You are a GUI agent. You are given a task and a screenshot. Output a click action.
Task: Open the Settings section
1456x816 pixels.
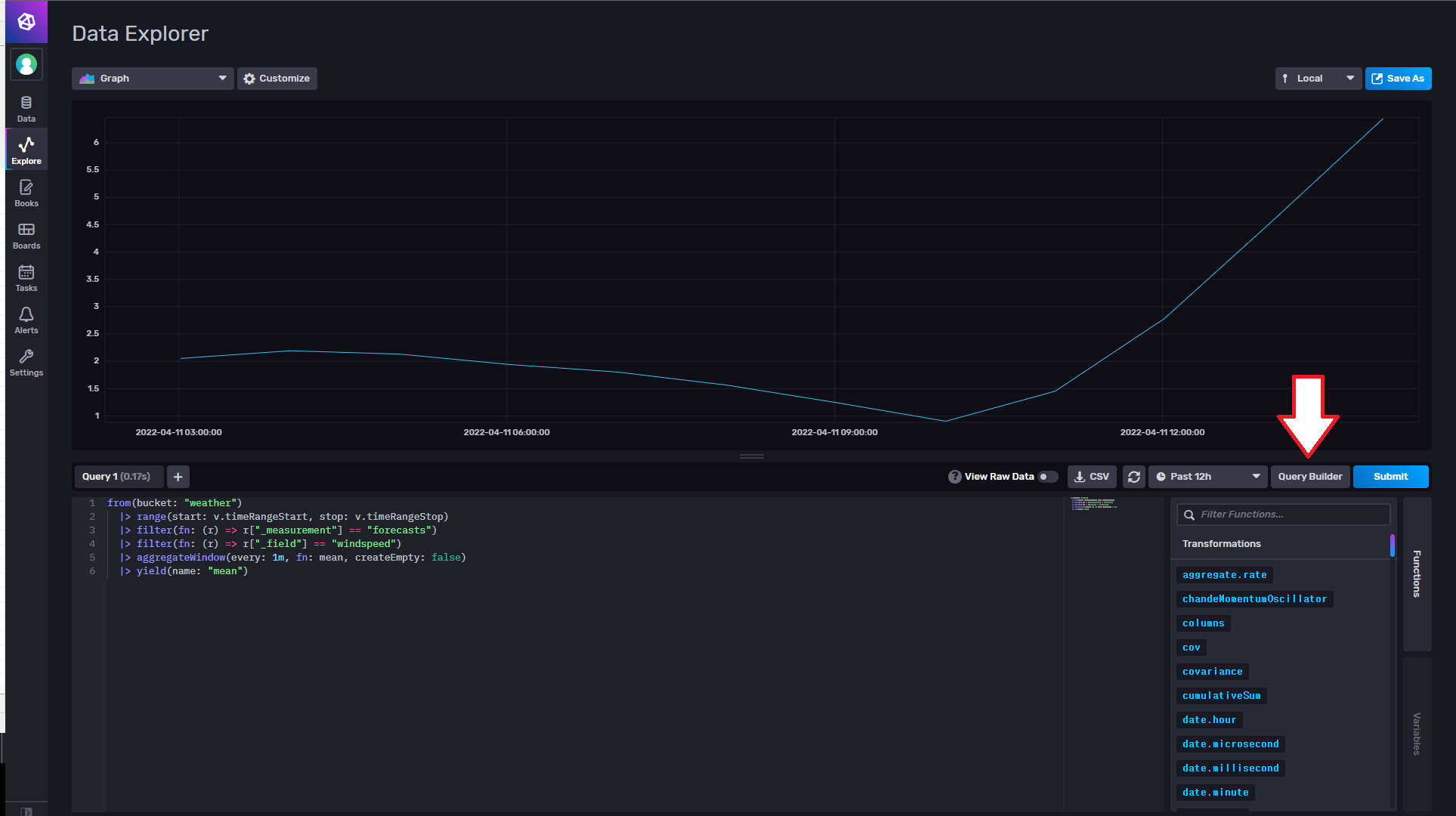click(26, 362)
